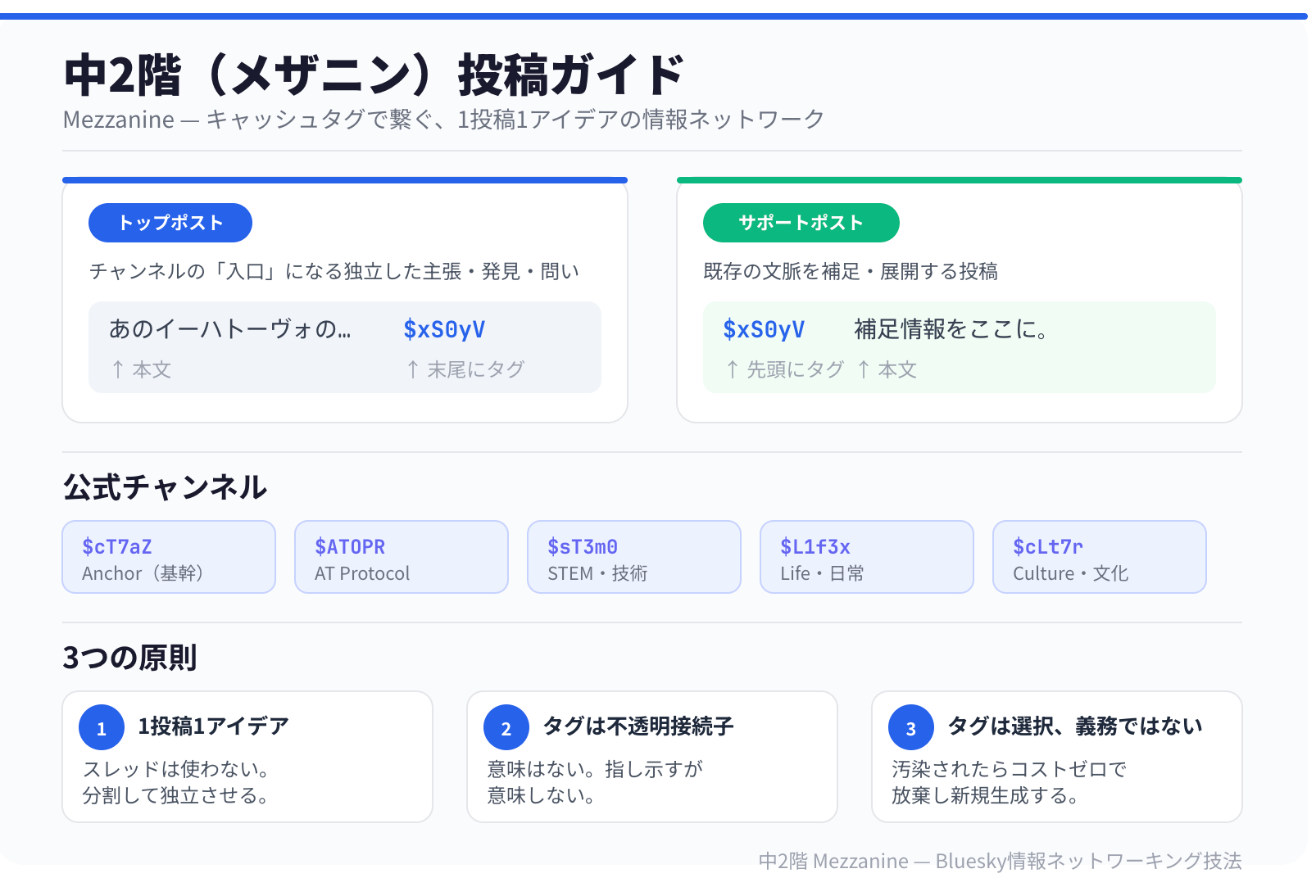Click the $xS0yV tag before 補足情報をここに。
Screen dimensions: 1316x896
pyautogui.click(x=764, y=329)
